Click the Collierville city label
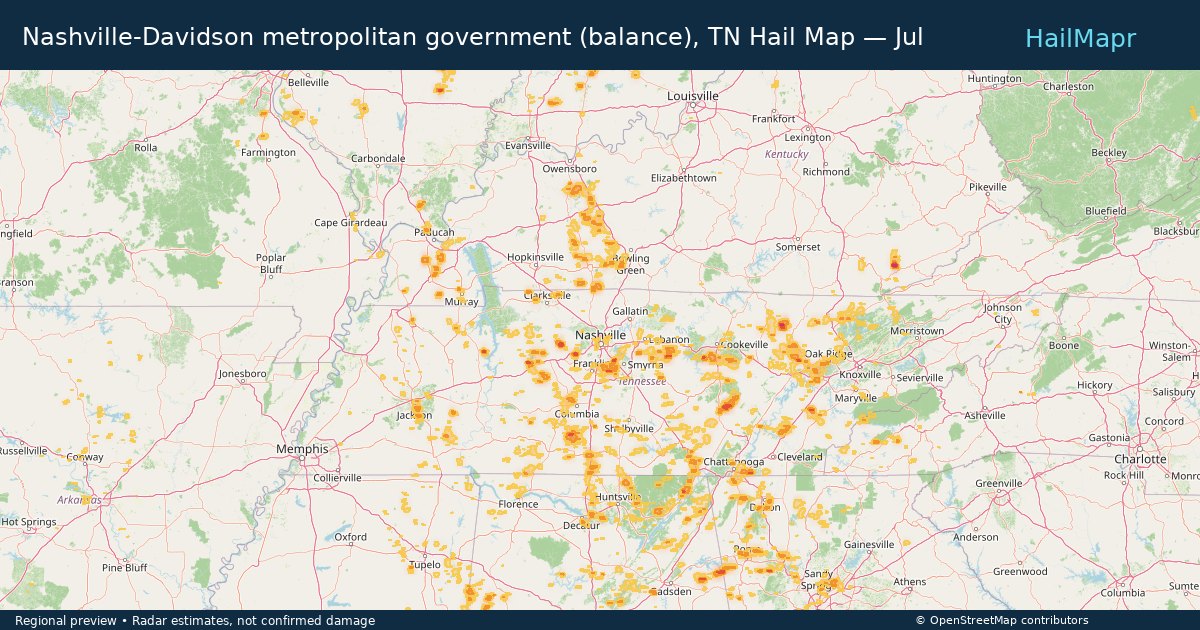 (x=337, y=478)
